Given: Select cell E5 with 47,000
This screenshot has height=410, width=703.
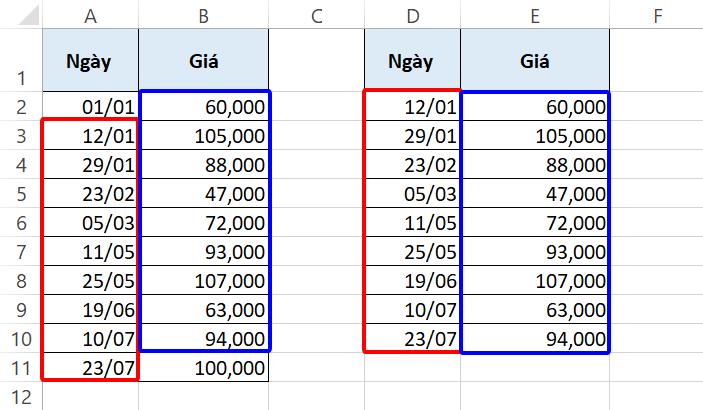Looking at the screenshot, I should tap(535, 193).
